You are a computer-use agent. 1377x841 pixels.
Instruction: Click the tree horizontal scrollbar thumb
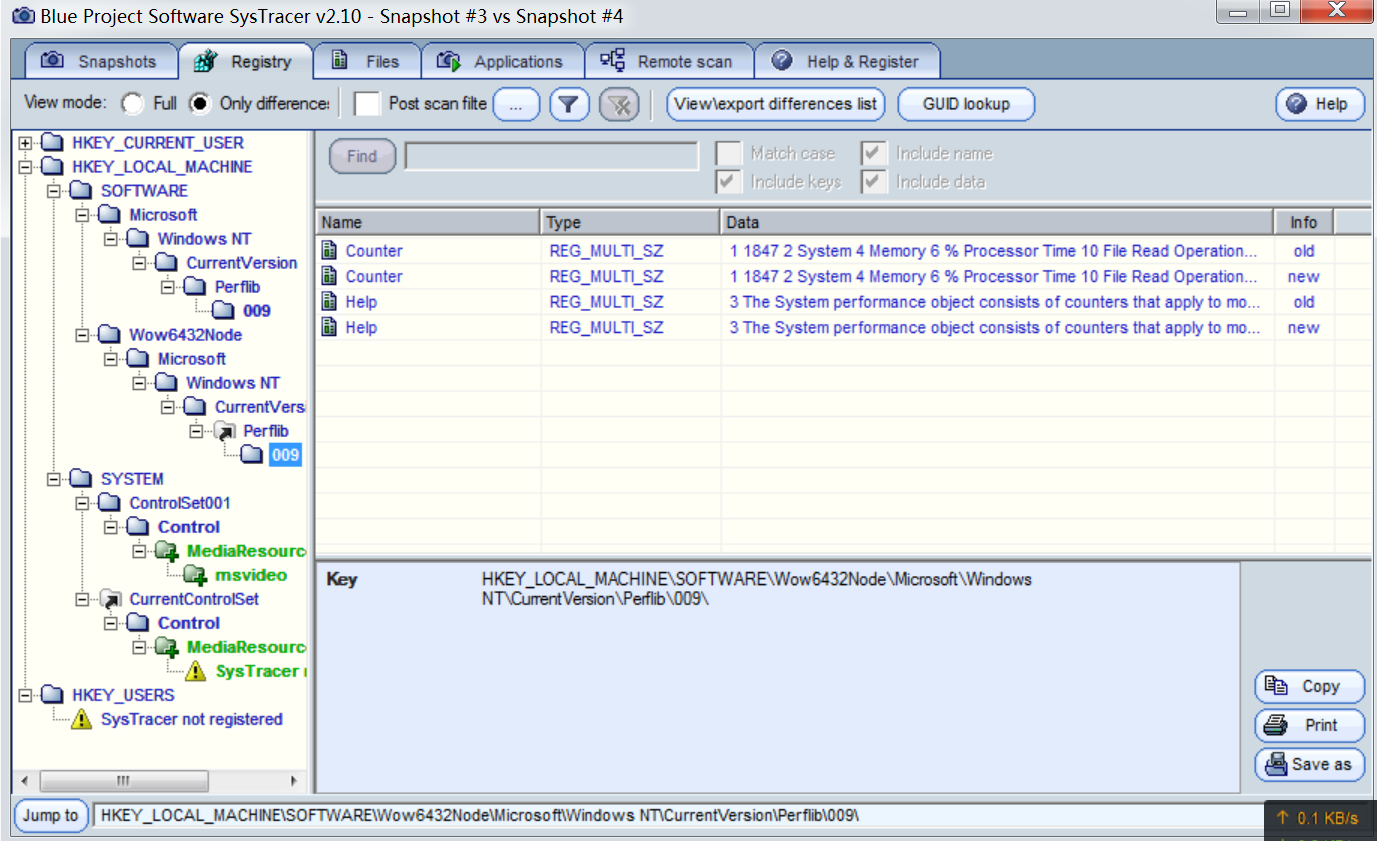coord(124,781)
